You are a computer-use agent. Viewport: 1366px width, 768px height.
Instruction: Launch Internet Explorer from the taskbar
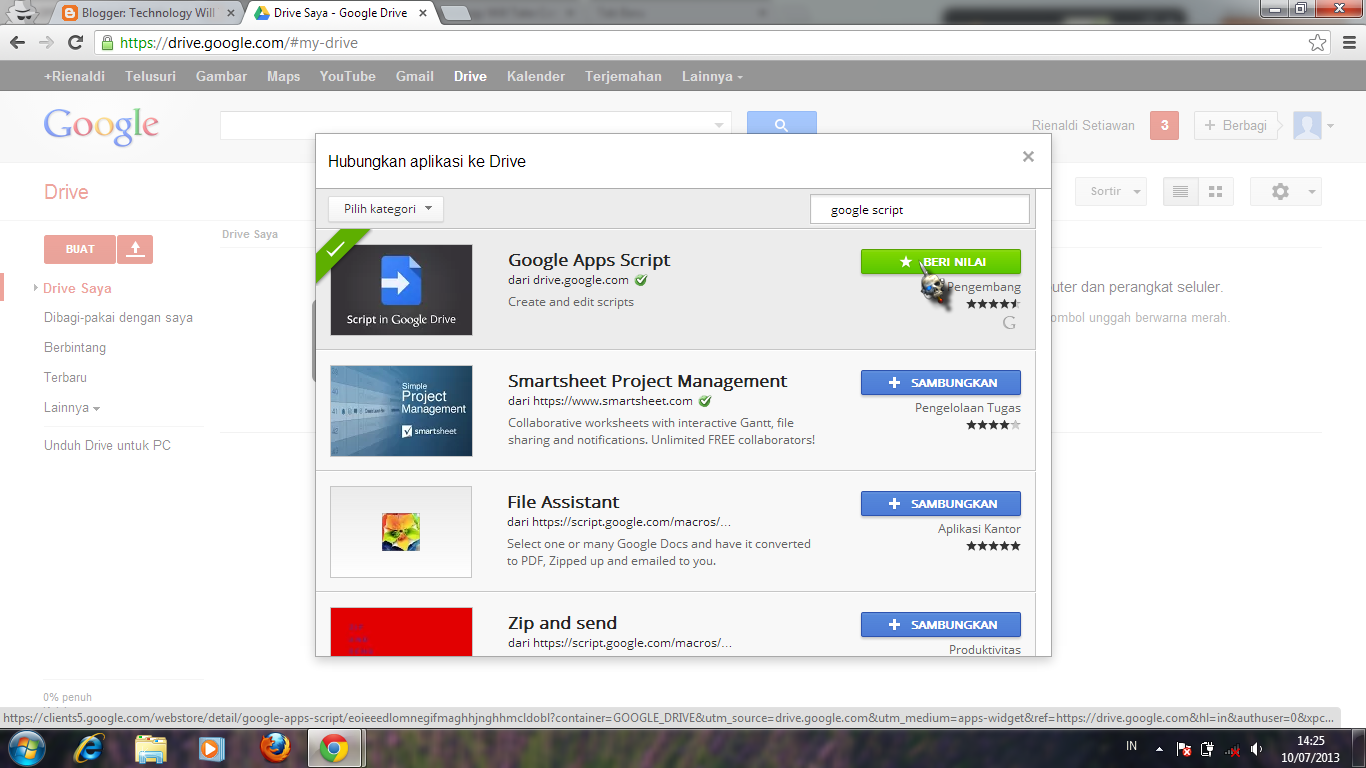click(x=90, y=748)
